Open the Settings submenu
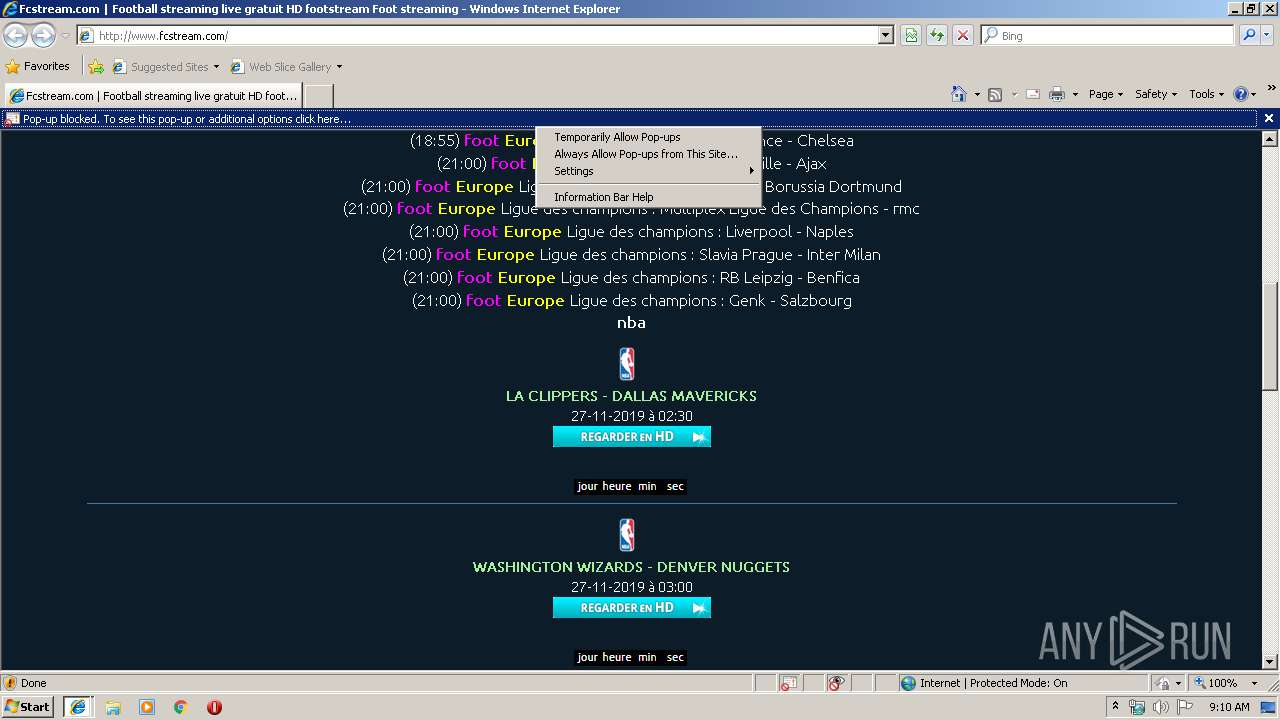This screenshot has width=1280, height=720. pos(648,171)
